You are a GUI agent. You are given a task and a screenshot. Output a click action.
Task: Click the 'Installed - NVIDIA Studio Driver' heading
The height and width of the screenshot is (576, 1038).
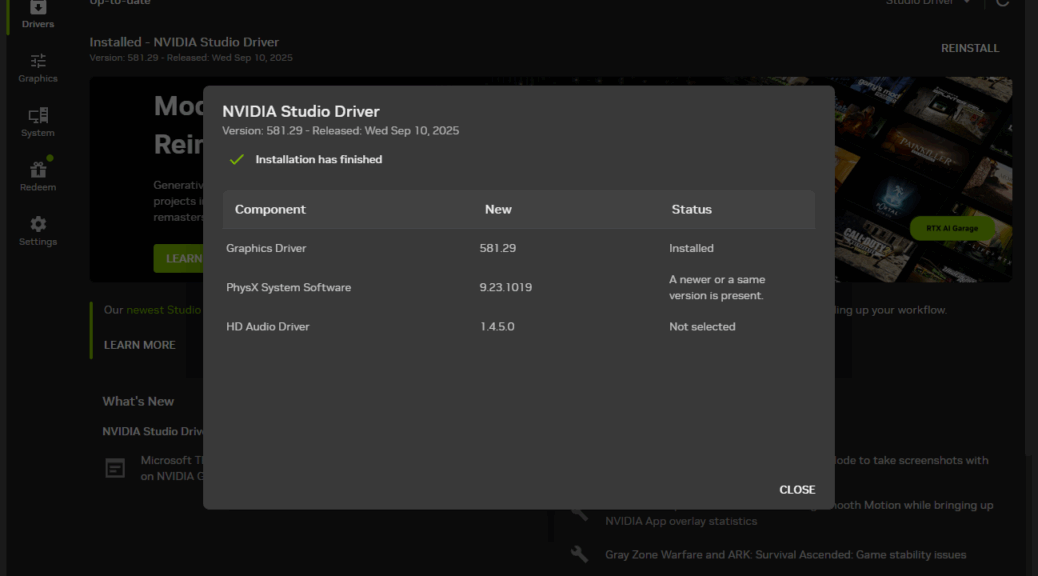tap(184, 42)
